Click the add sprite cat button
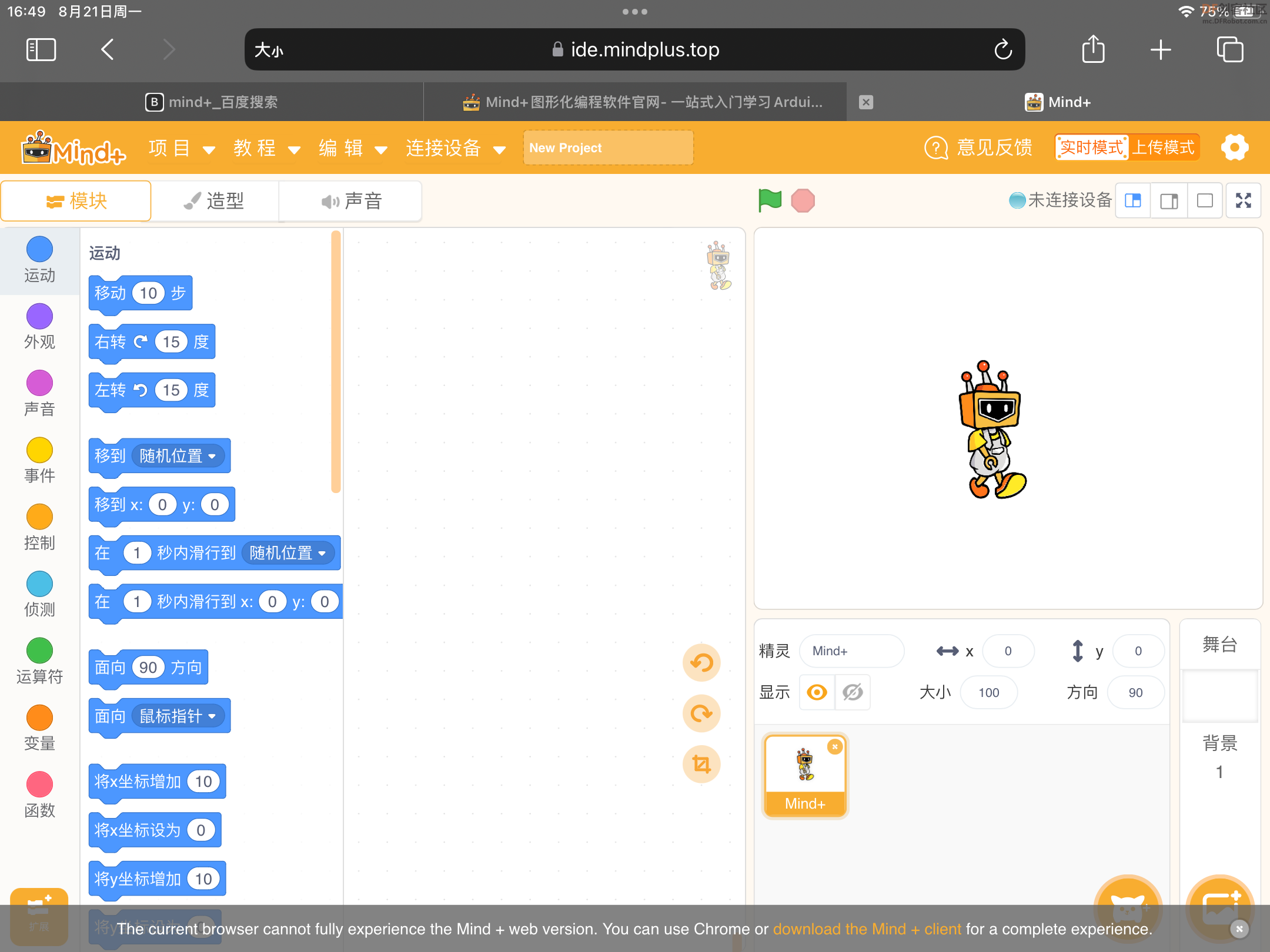Image resolution: width=1270 pixels, height=952 pixels. tap(1127, 908)
